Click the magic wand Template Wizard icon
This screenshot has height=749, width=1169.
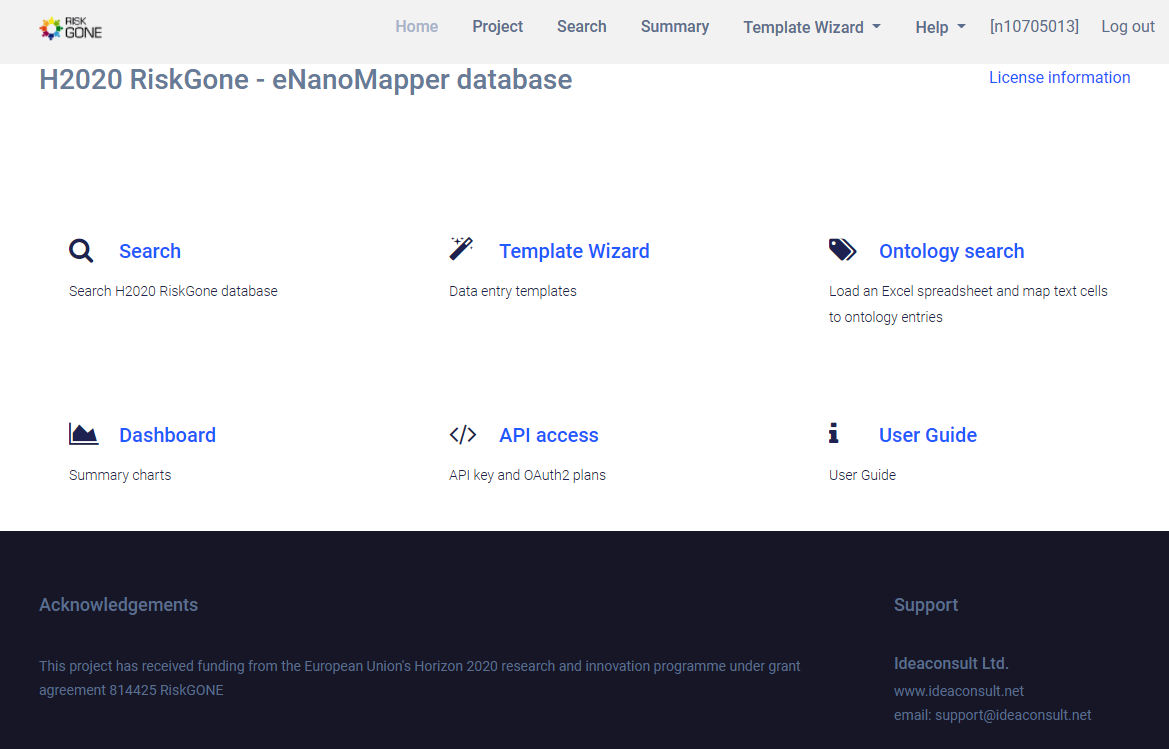pos(461,249)
